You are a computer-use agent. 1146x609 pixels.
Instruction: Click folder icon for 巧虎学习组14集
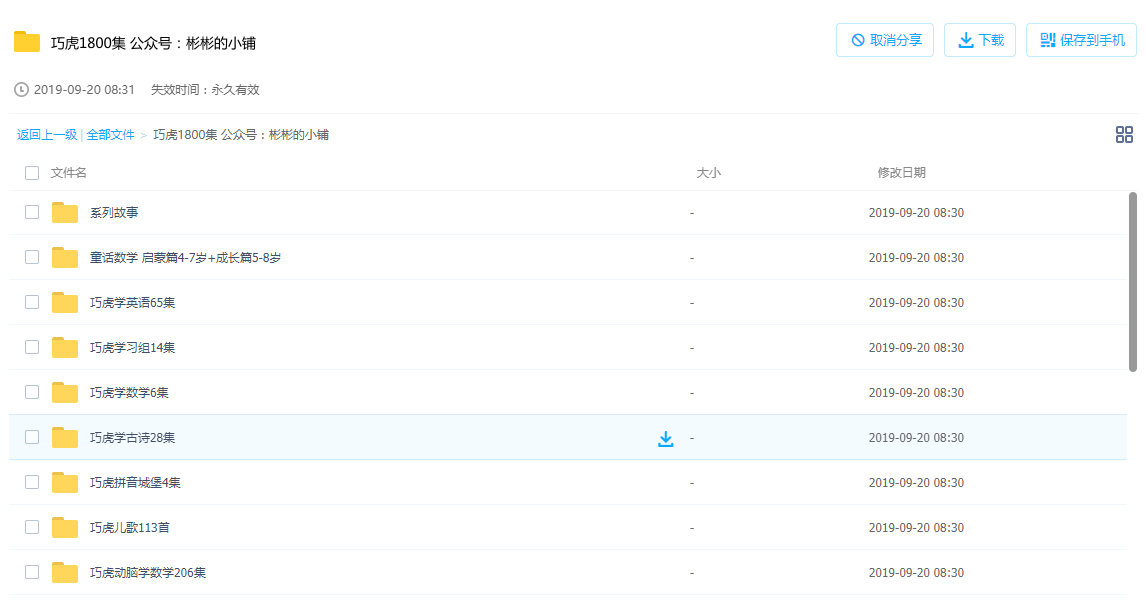pos(65,347)
